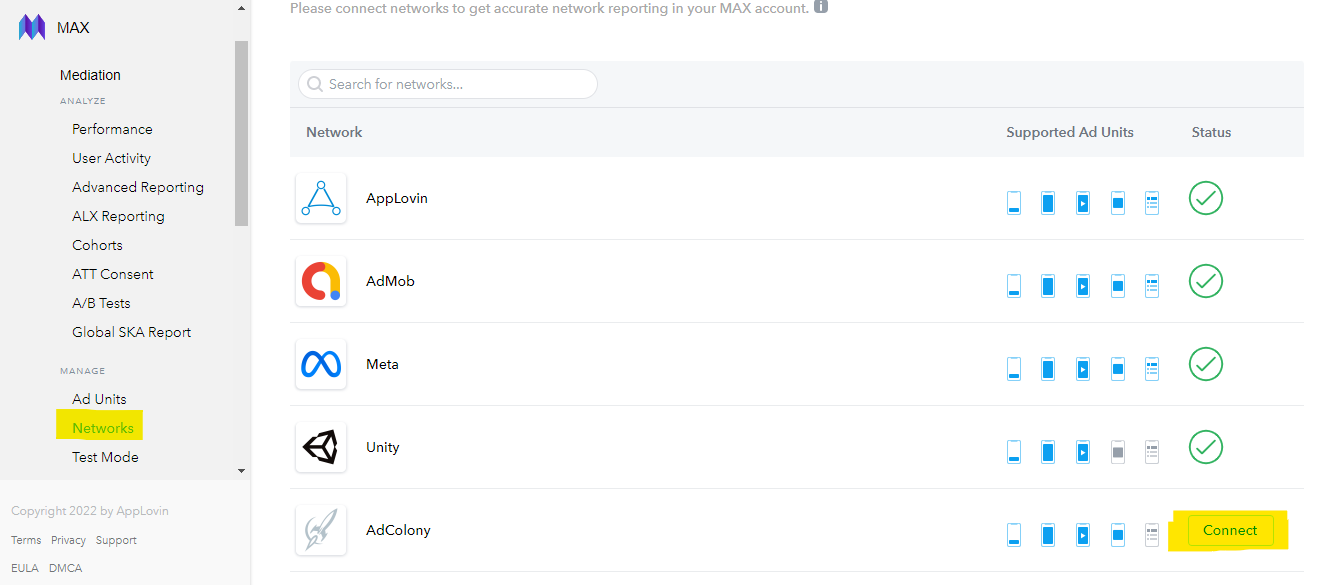Click the Meta banner ad unit icon

coord(1014,369)
